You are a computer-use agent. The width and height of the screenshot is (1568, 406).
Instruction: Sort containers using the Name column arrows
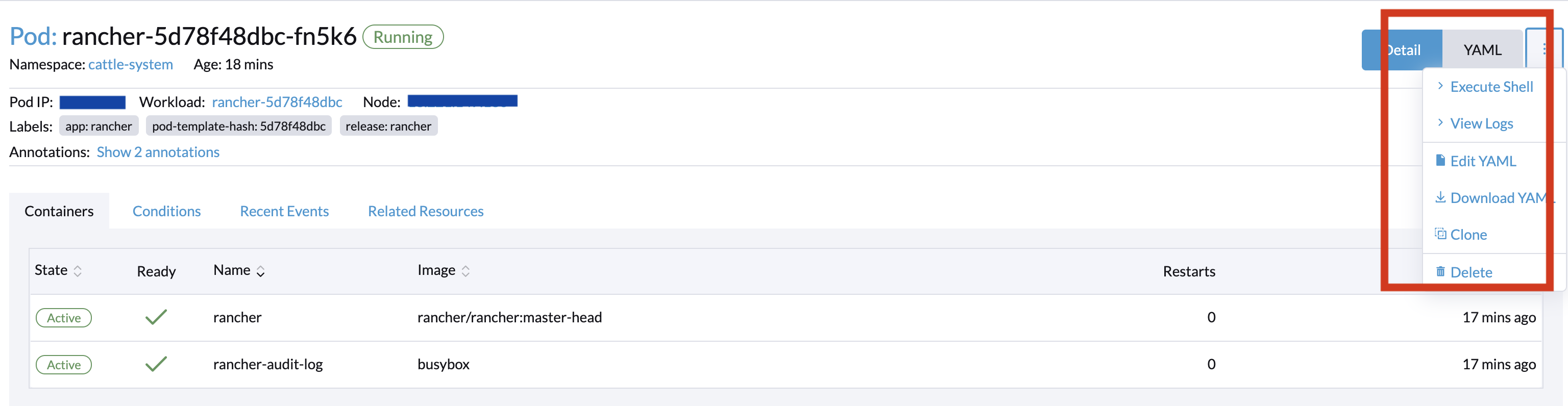pos(260,270)
